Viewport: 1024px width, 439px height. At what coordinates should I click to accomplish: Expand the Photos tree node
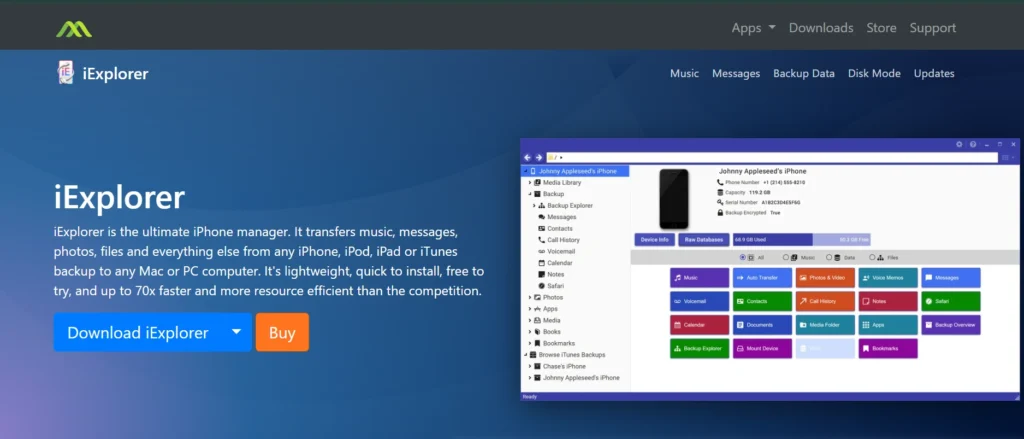point(530,297)
